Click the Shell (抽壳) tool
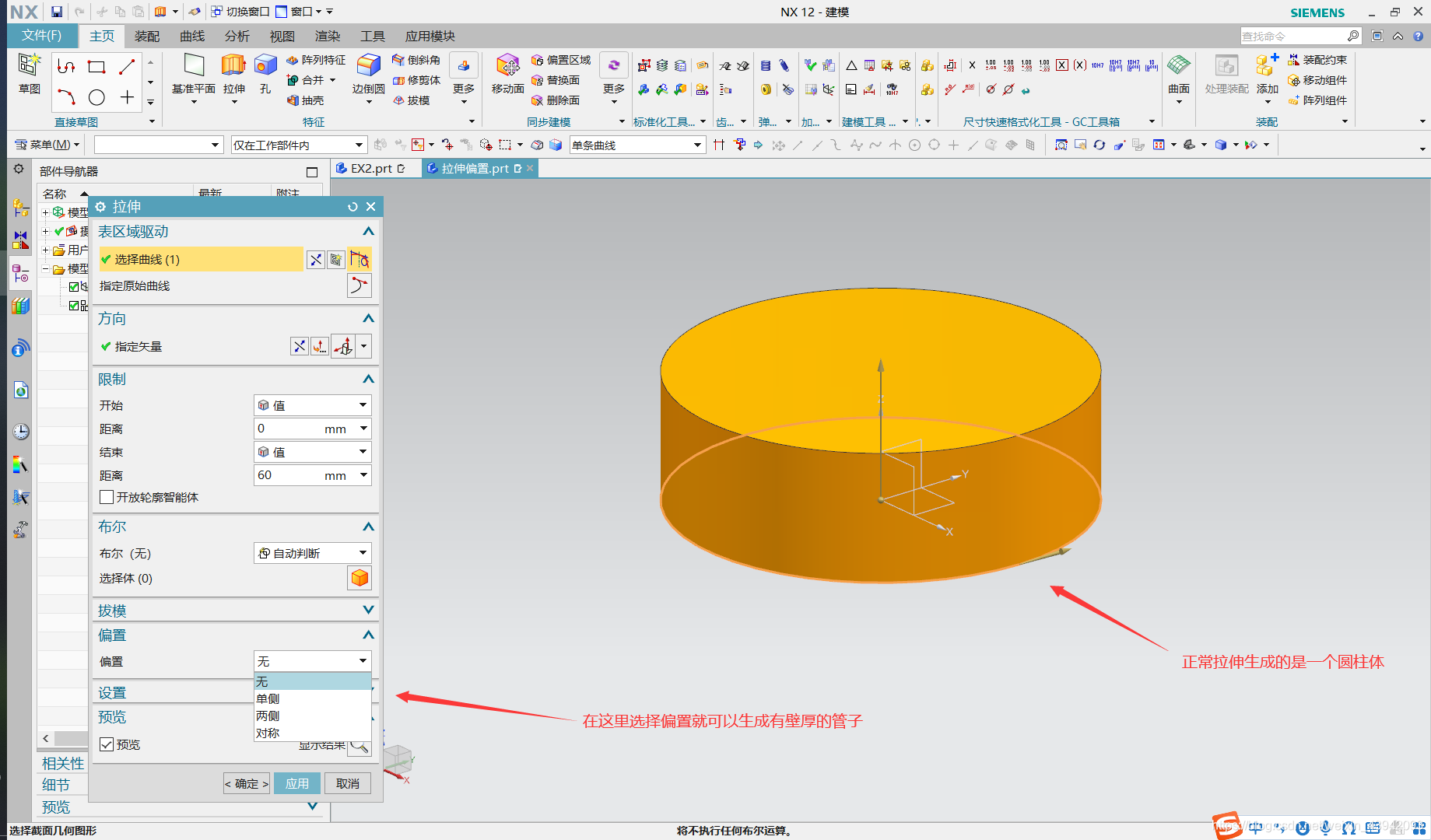The height and width of the screenshot is (840, 1431). [x=305, y=100]
